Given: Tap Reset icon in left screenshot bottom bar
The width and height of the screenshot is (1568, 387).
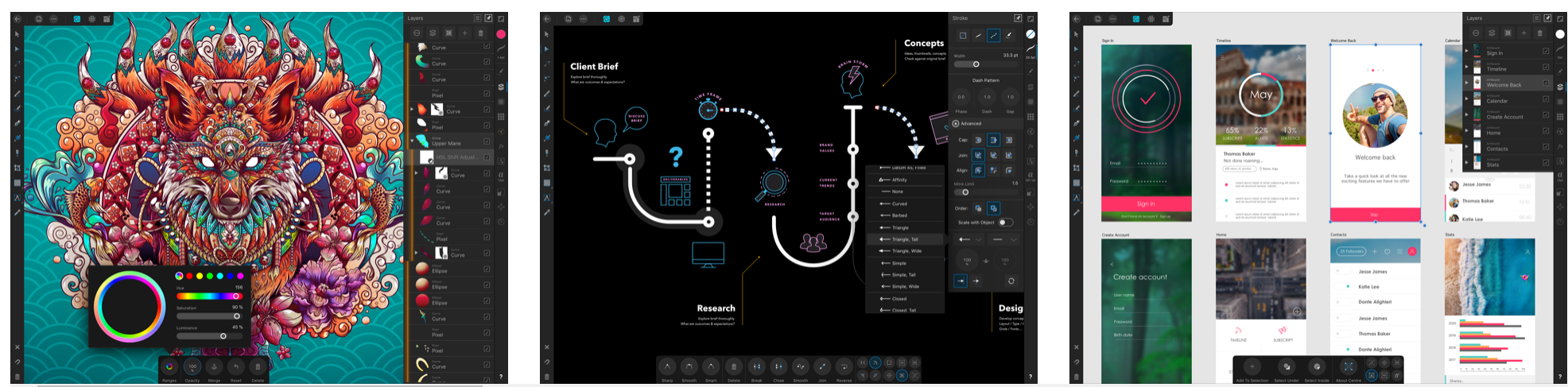Looking at the screenshot, I should click(x=235, y=367).
